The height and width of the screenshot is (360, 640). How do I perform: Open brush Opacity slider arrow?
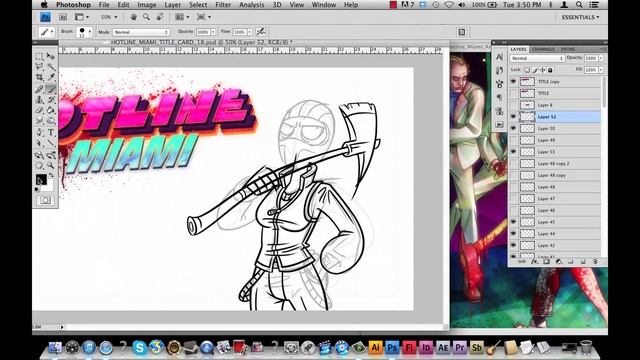click(x=213, y=32)
